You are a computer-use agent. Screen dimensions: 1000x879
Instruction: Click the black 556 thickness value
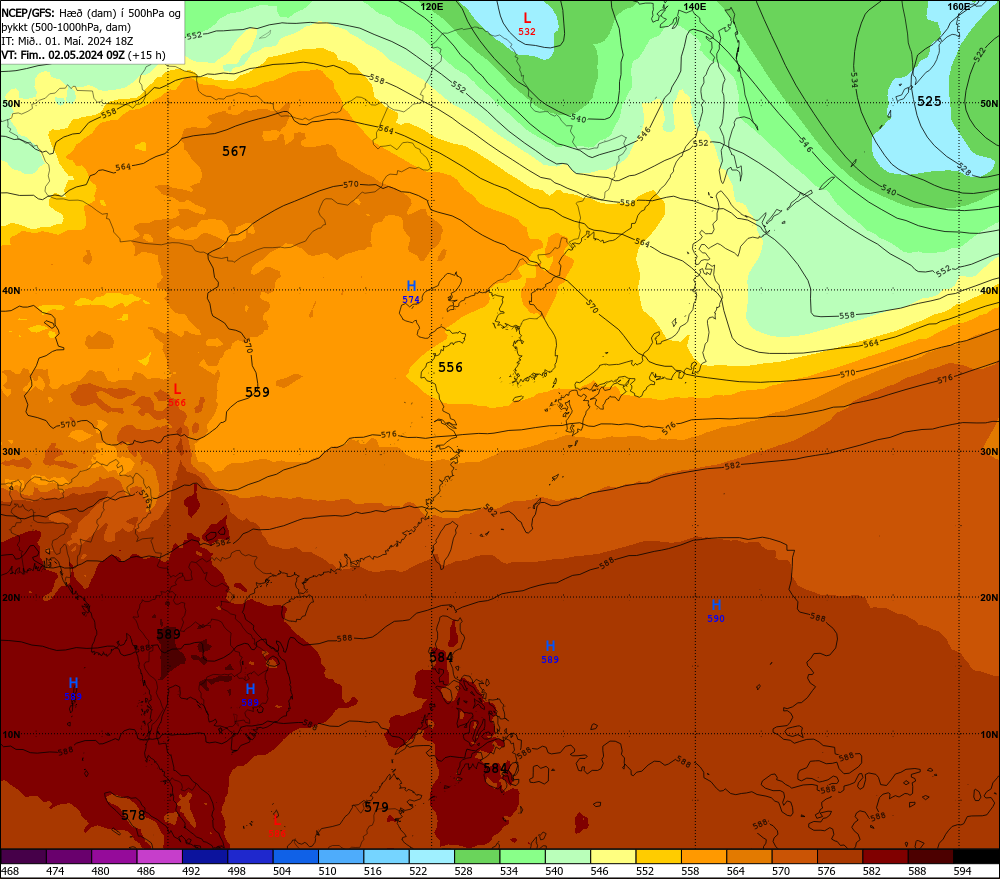(450, 367)
